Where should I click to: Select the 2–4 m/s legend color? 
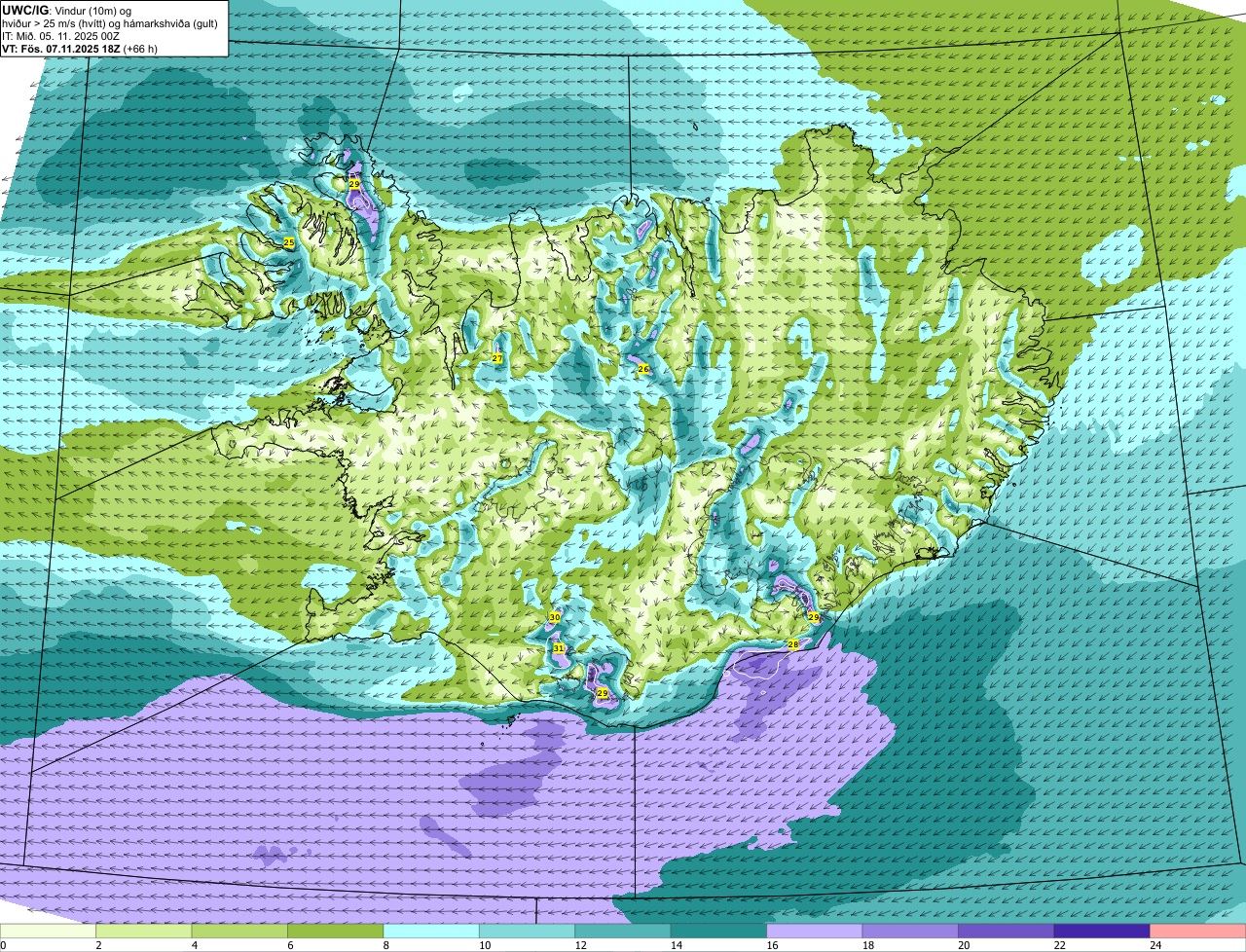143,932
